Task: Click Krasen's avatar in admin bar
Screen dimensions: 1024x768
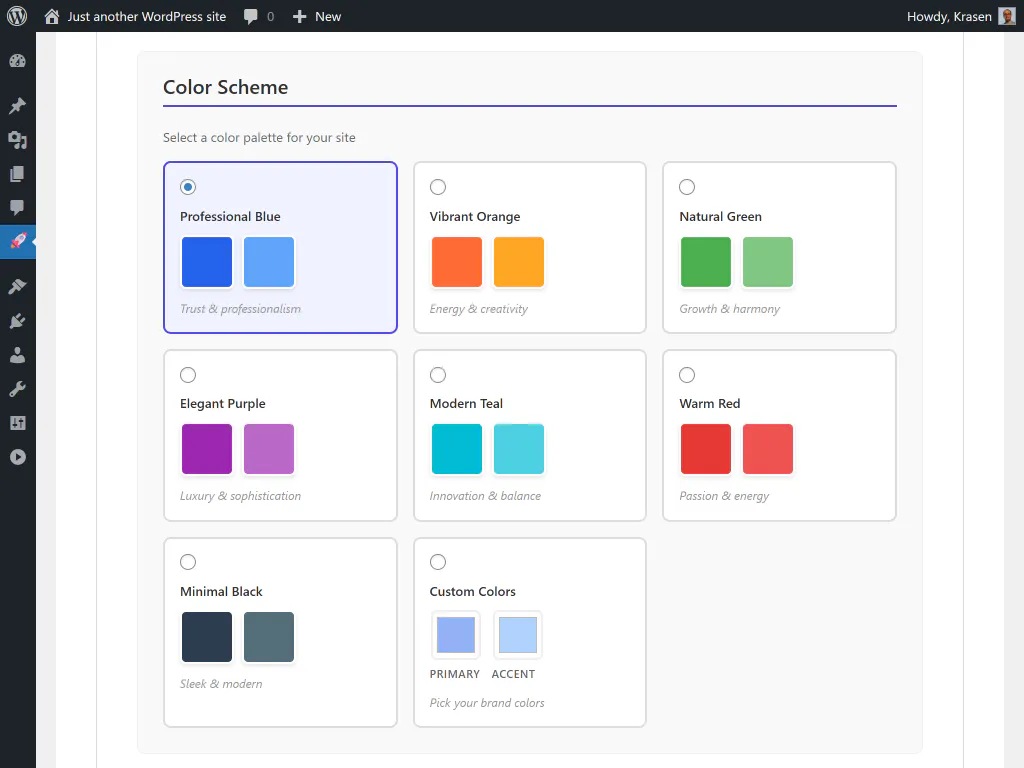Action: click(1007, 16)
